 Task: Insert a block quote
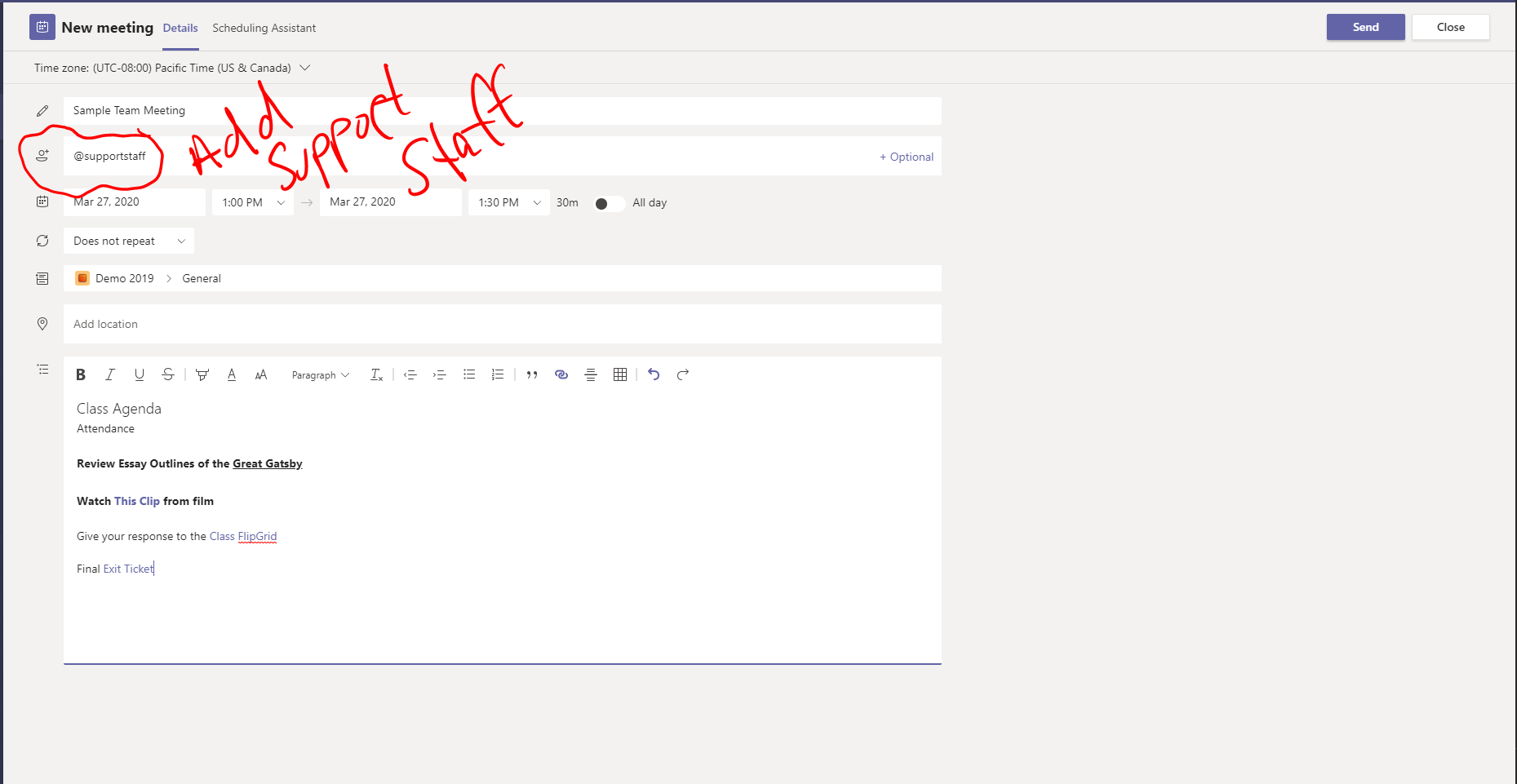532,374
